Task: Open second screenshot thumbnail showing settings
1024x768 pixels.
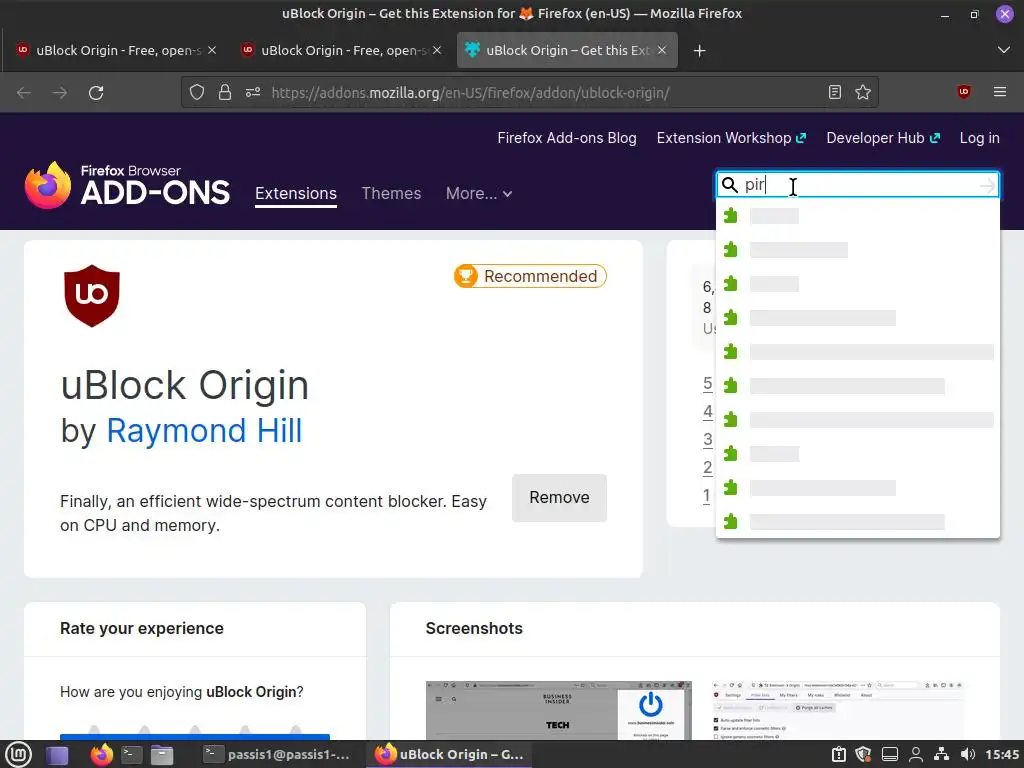Action: (x=838, y=711)
